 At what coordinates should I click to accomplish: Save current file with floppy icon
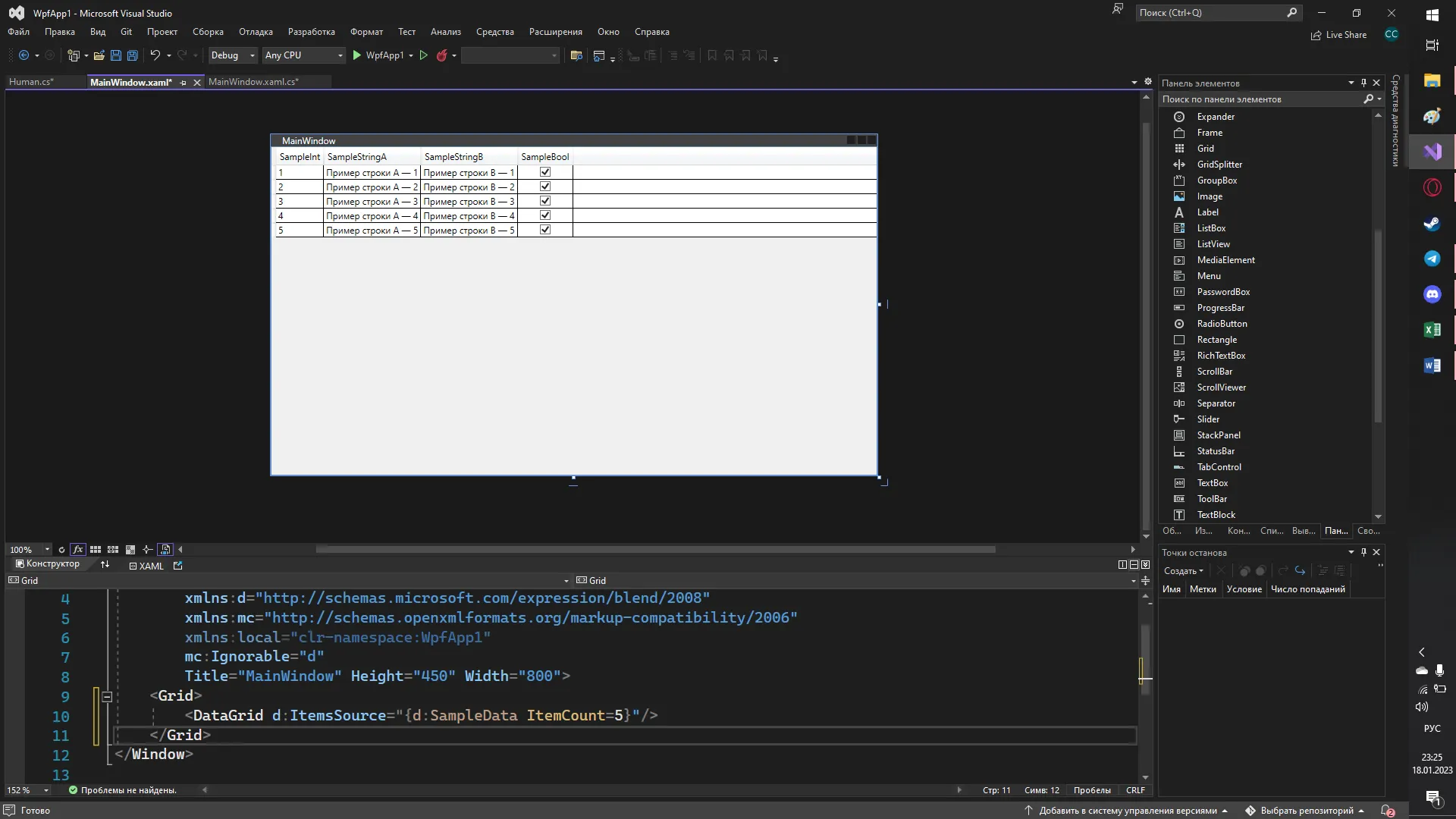[x=116, y=55]
